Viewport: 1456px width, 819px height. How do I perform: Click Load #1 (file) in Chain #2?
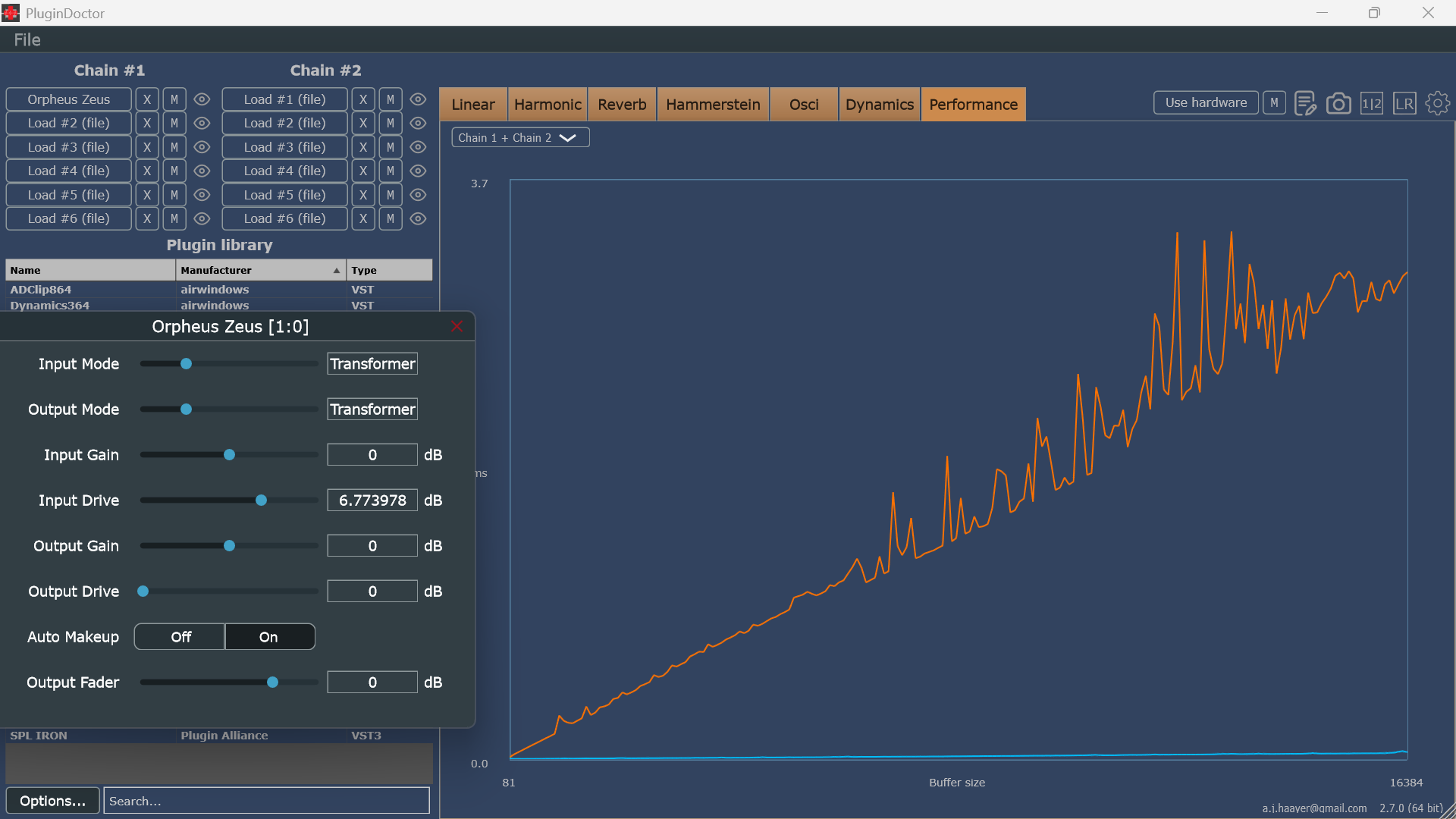coord(285,99)
